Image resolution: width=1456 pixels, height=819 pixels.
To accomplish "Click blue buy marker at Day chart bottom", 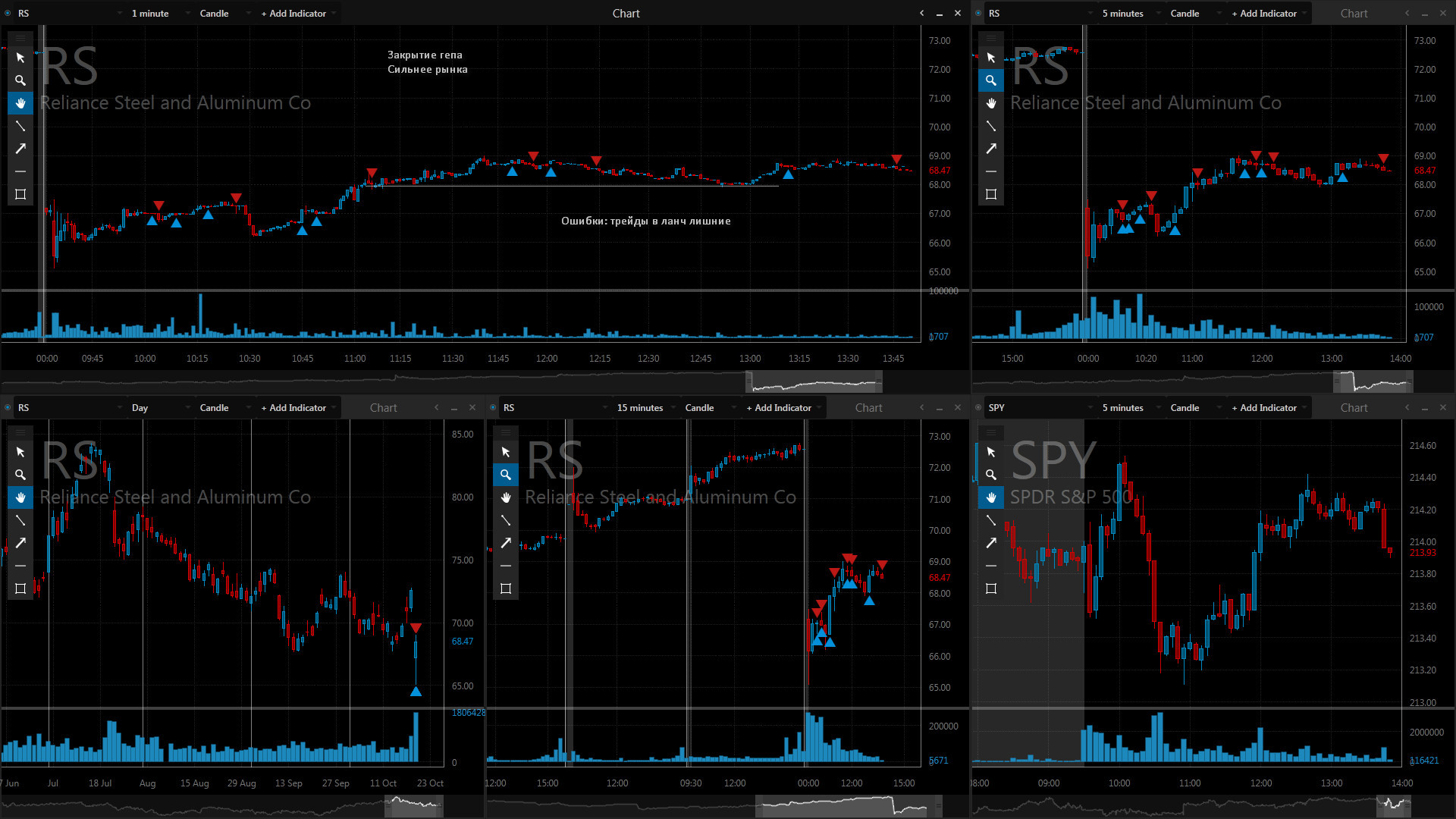I will pyautogui.click(x=416, y=692).
